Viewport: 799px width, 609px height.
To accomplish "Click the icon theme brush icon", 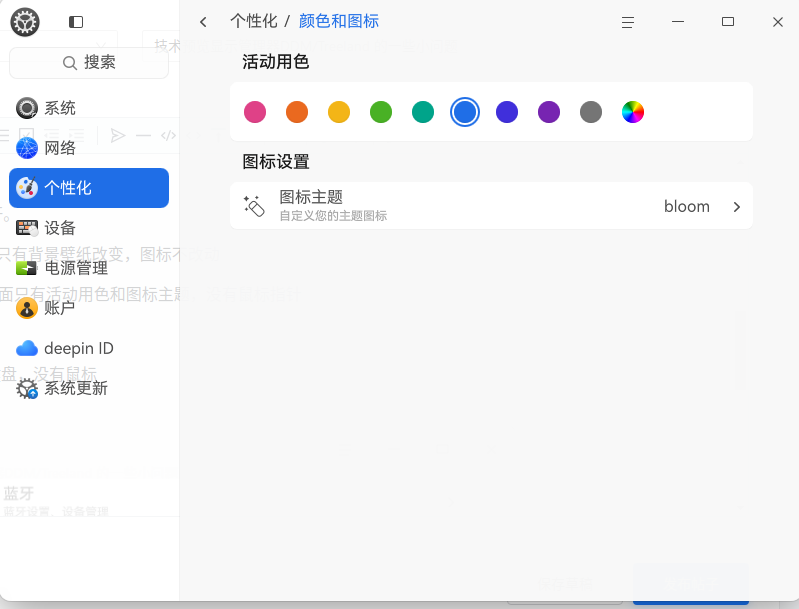I will tap(254, 206).
